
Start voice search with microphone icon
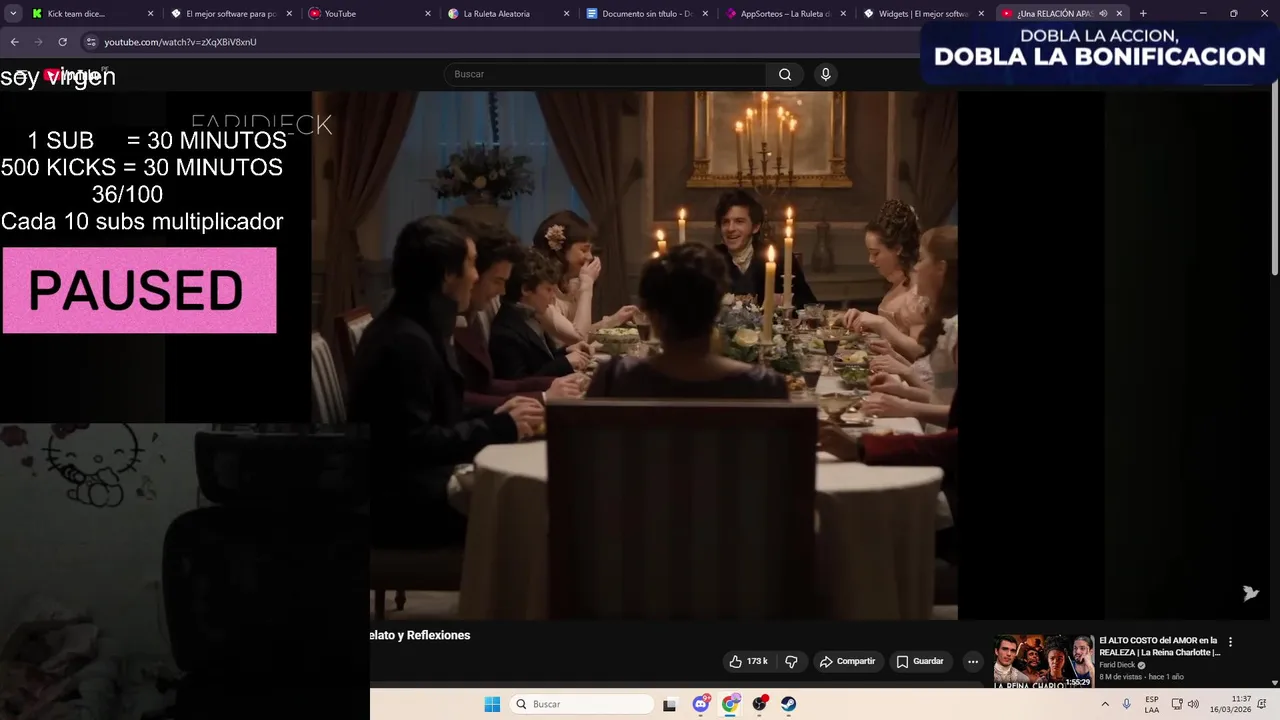[x=825, y=74]
